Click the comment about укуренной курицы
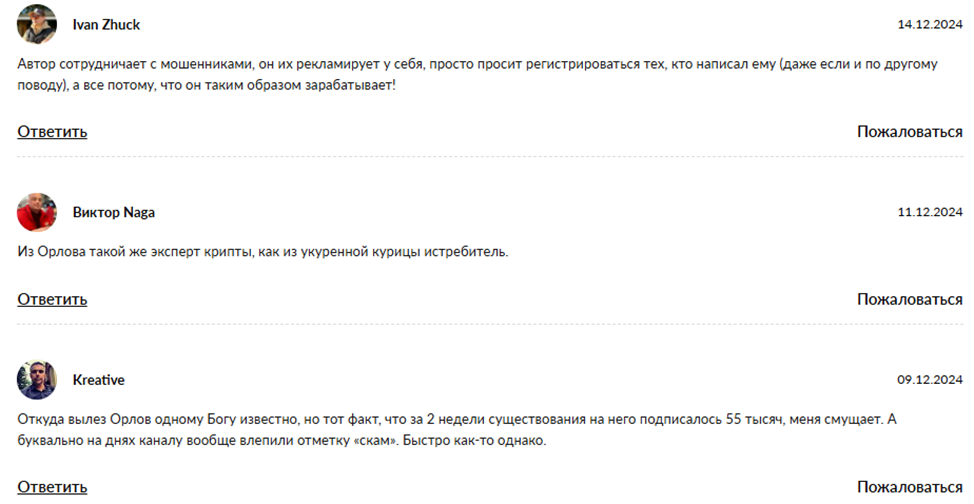Image resolution: width=974 pixels, height=504 pixels. (x=263, y=252)
